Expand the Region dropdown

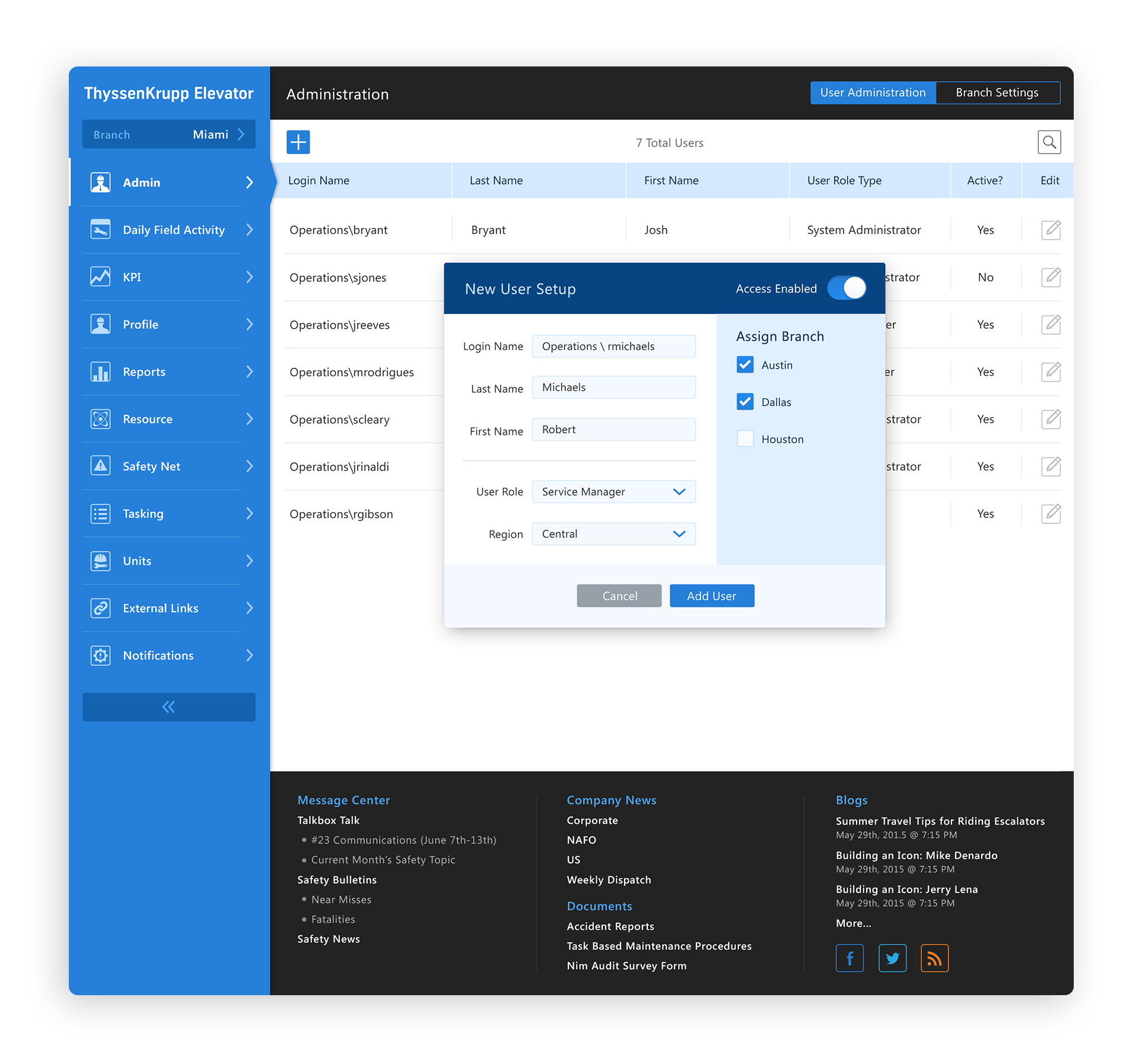tap(613, 533)
